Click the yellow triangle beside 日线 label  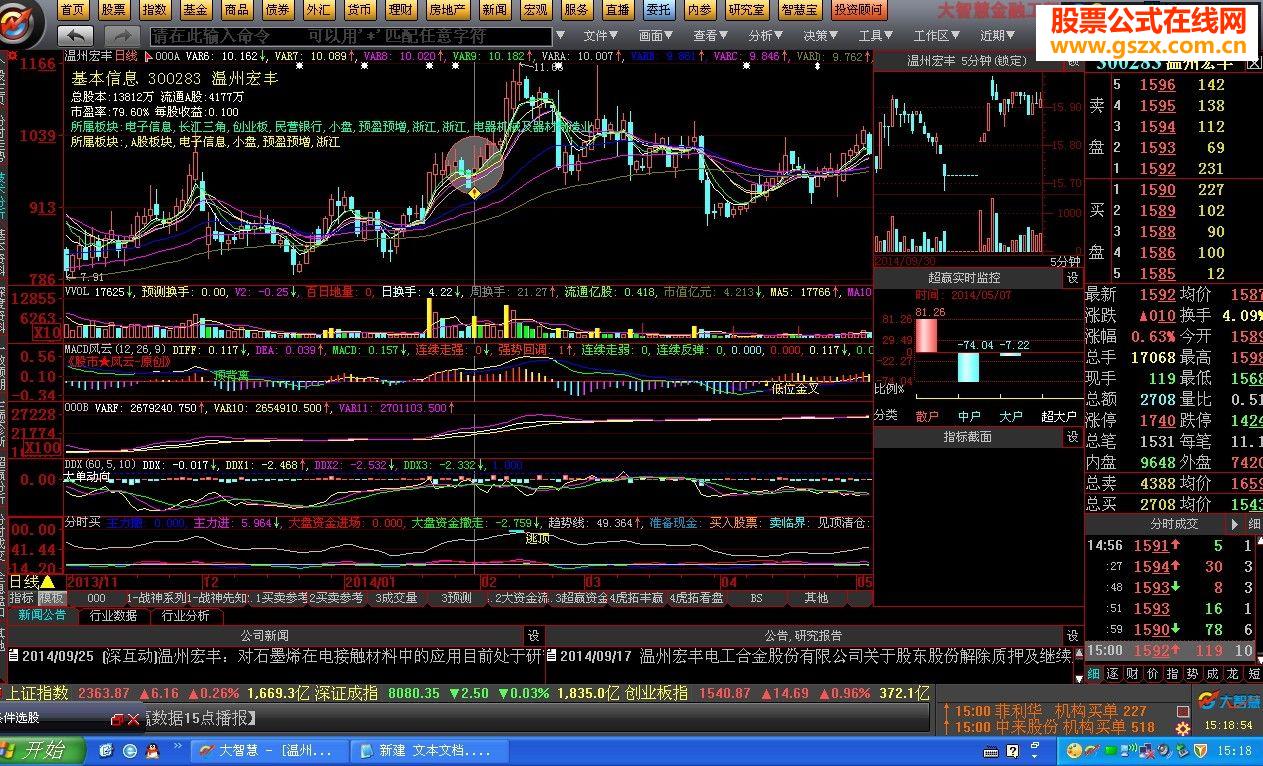(x=47, y=581)
